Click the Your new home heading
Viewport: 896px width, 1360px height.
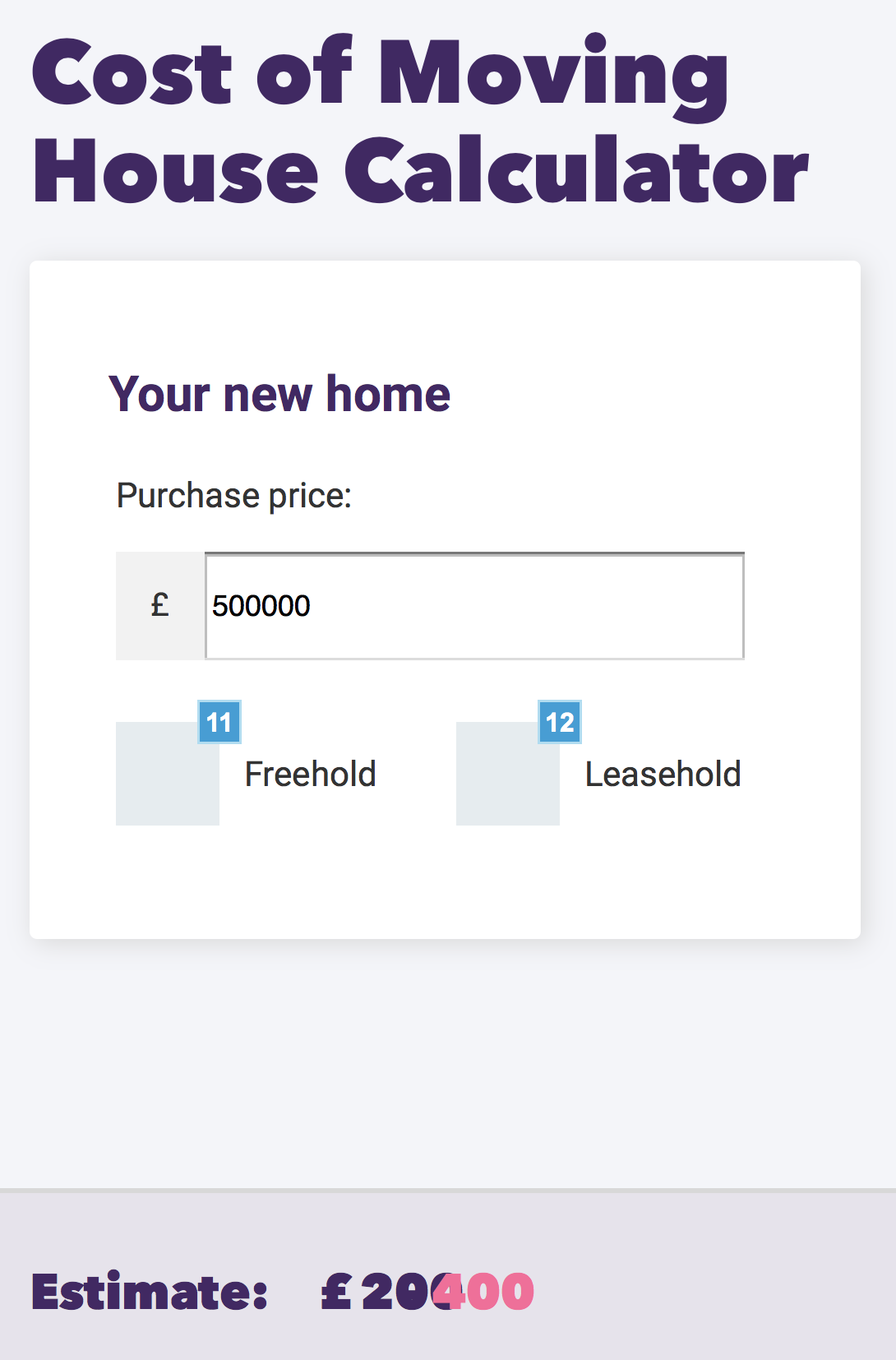(x=279, y=394)
